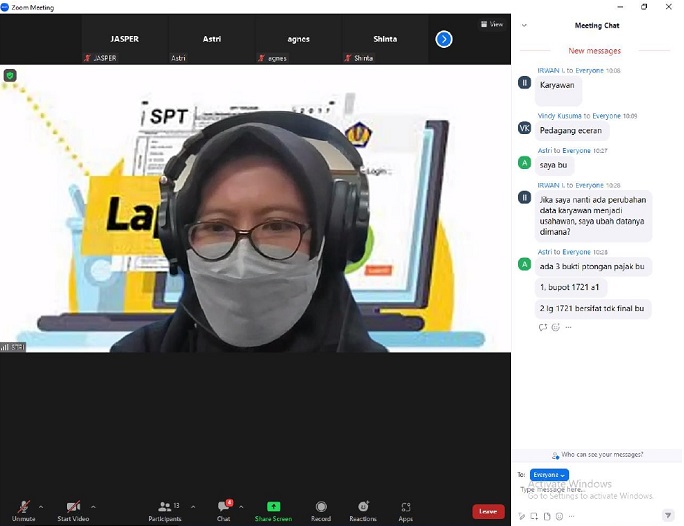This screenshot has height=526, width=684.
Task: Attach a file in chat
Action: (x=547, y=516)
